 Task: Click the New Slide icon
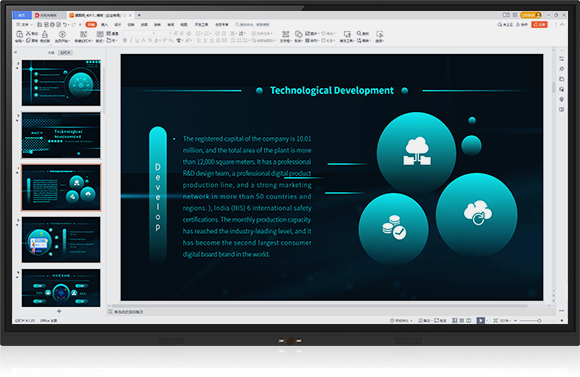pos(83,34)
